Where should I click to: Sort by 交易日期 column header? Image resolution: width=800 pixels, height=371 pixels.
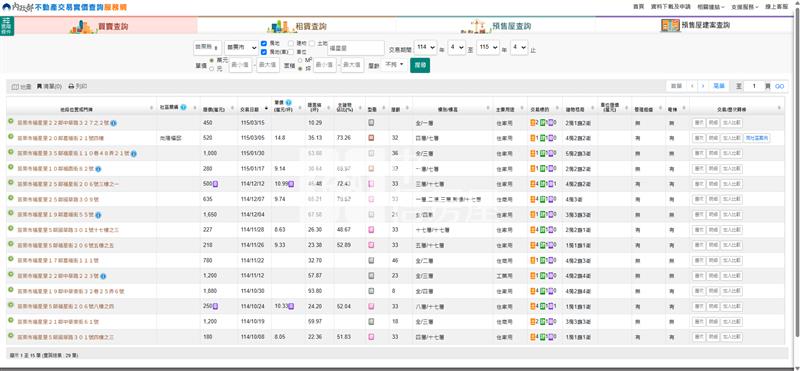coord(255,108)
